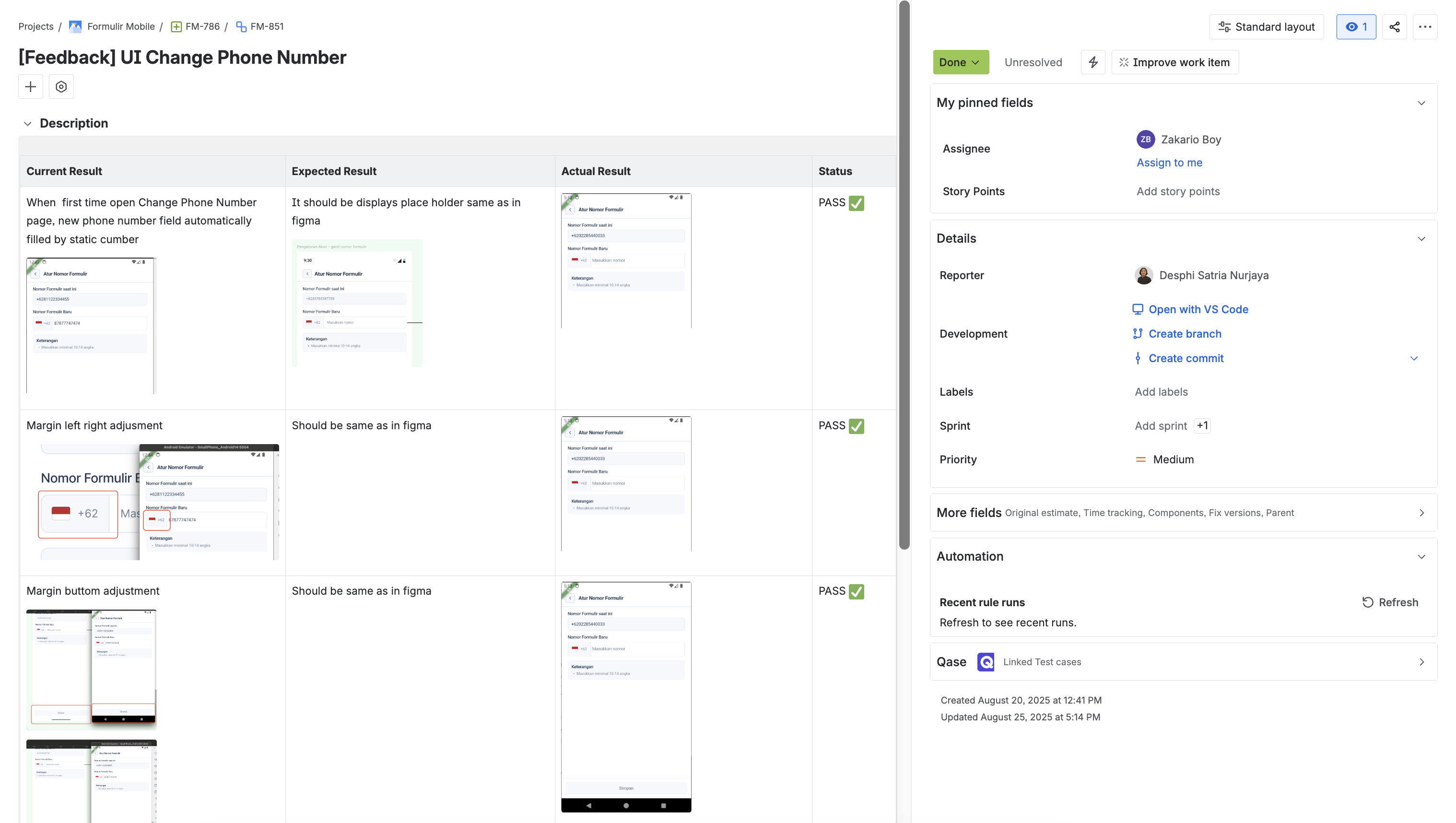Screen dimensions: 1456x823
Task: Open the Done status dropdown
Action: pyautogui.click(x=961, y=62)
